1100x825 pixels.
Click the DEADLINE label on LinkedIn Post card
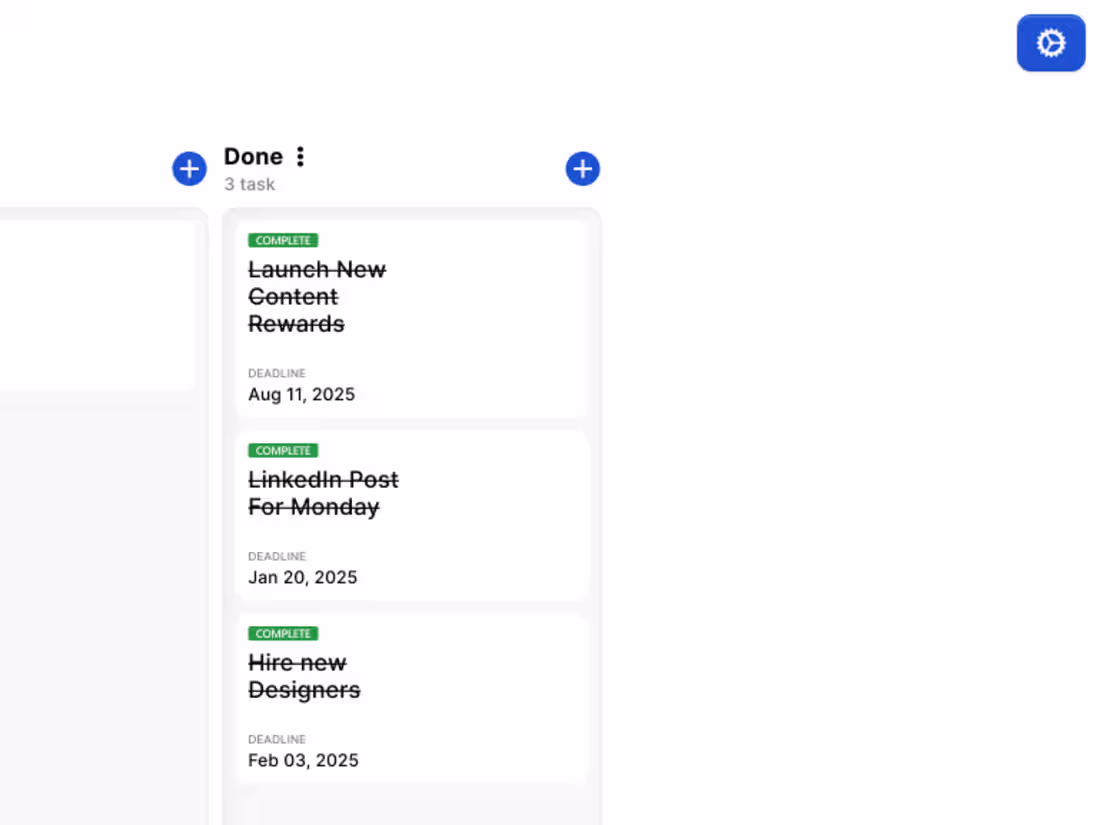click(x=277, y=556)
